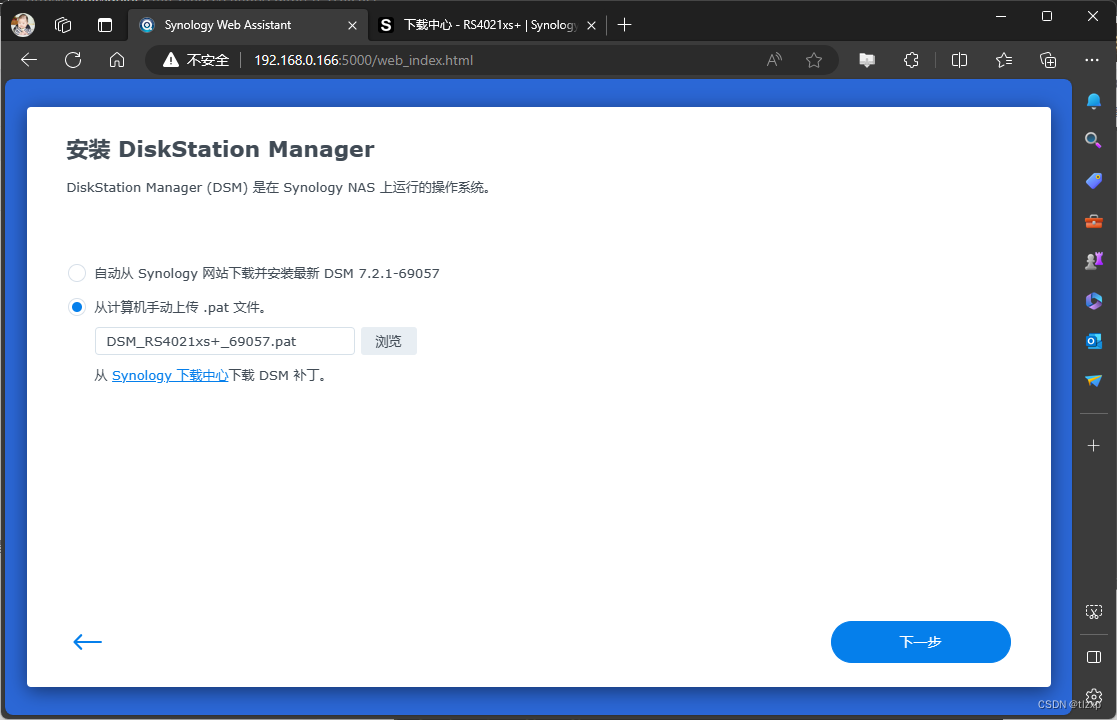Open the sidebar search icon
This screenshot has width=1117, height=720.
(x=1093, y=140)
